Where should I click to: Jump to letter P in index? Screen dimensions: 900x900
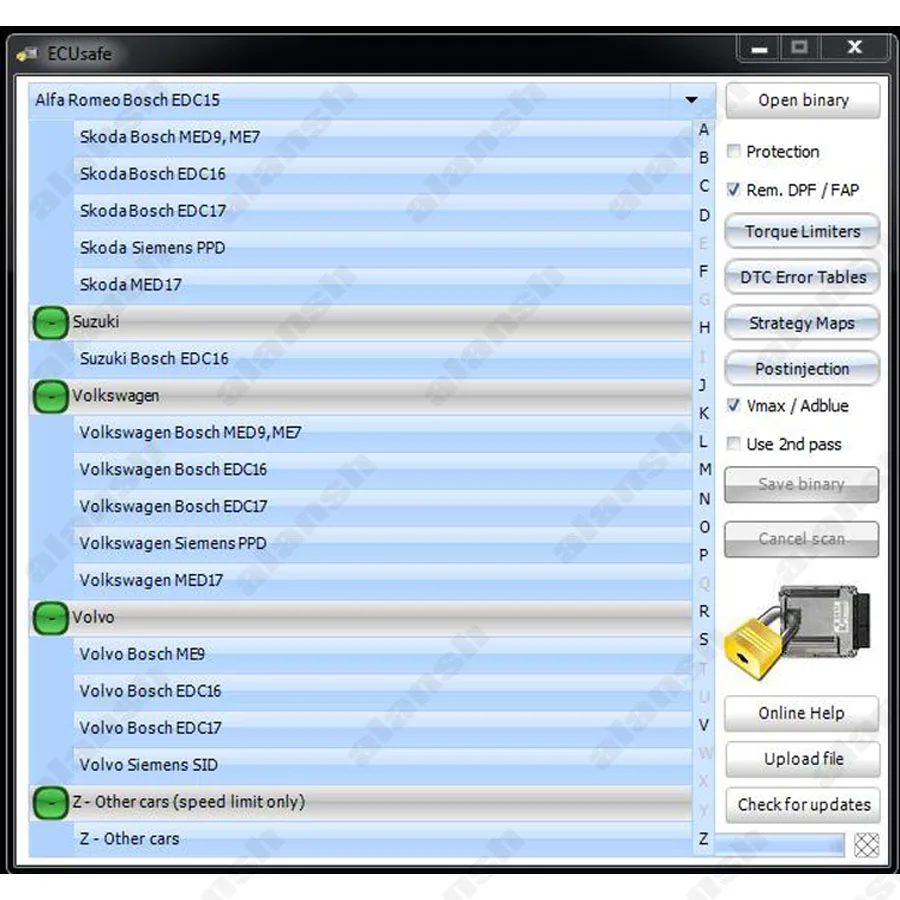pyautogui.click(x=704, y=555)
